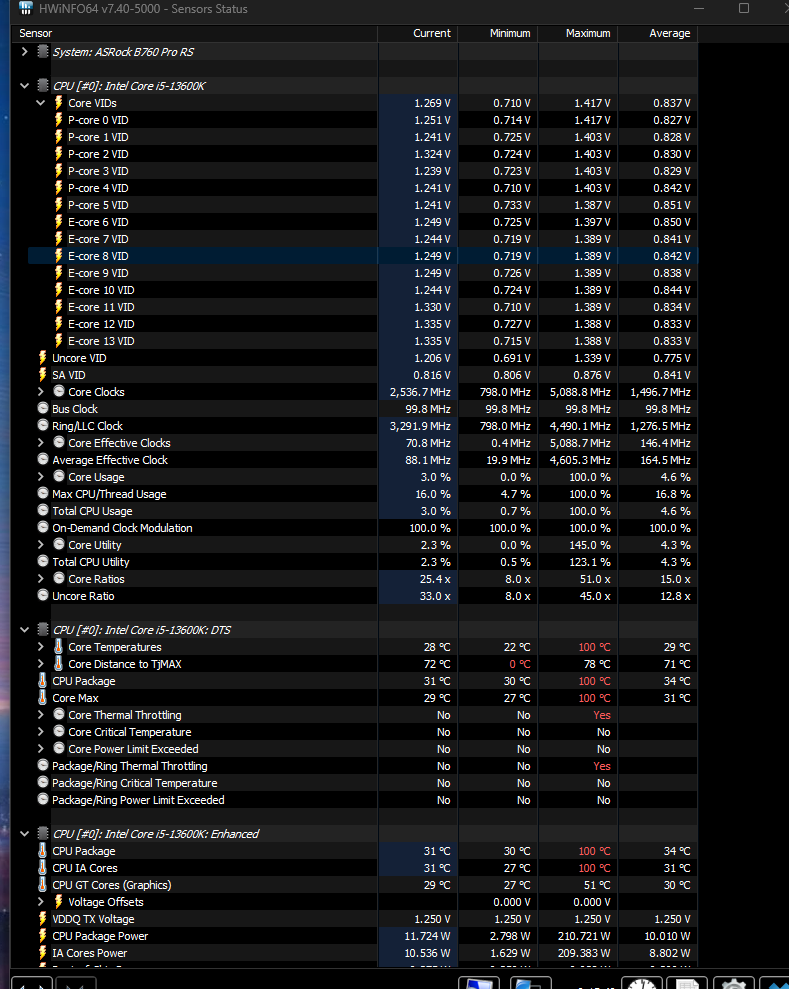Click the clock icon of Average Effective Clock
The width and height of the screenshot is (789, 989).
point(43,459)
